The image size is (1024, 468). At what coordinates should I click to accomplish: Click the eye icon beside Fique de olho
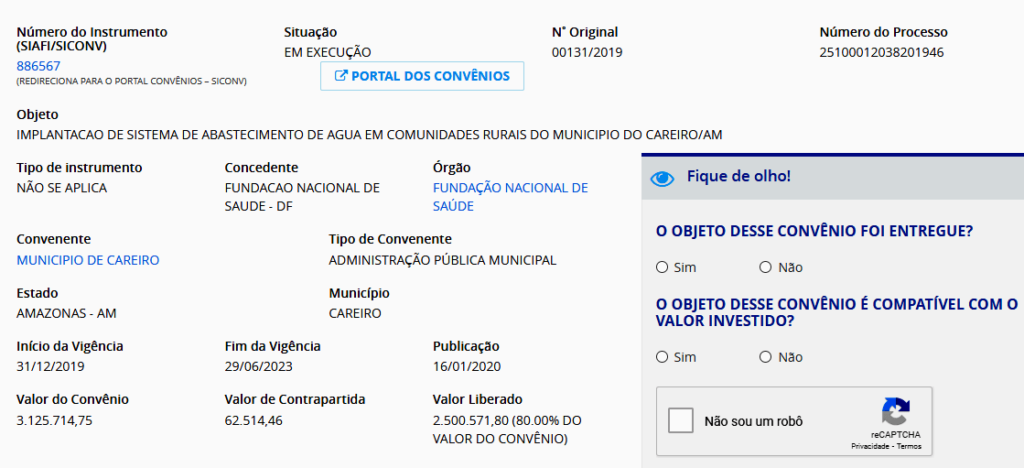[663, 178]
